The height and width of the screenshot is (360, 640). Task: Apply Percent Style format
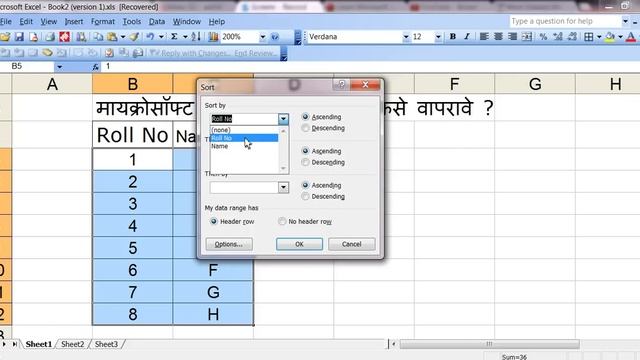tap(543, 37)
